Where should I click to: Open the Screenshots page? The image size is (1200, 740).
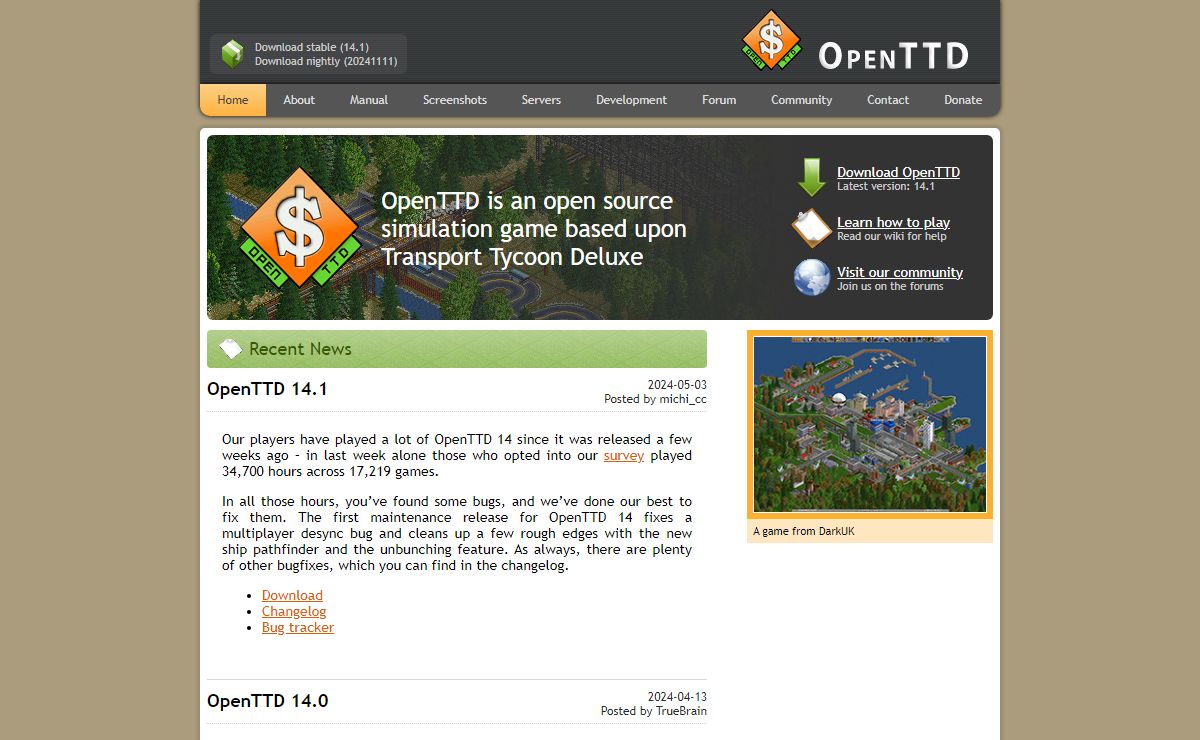click(x=455, y=100)
